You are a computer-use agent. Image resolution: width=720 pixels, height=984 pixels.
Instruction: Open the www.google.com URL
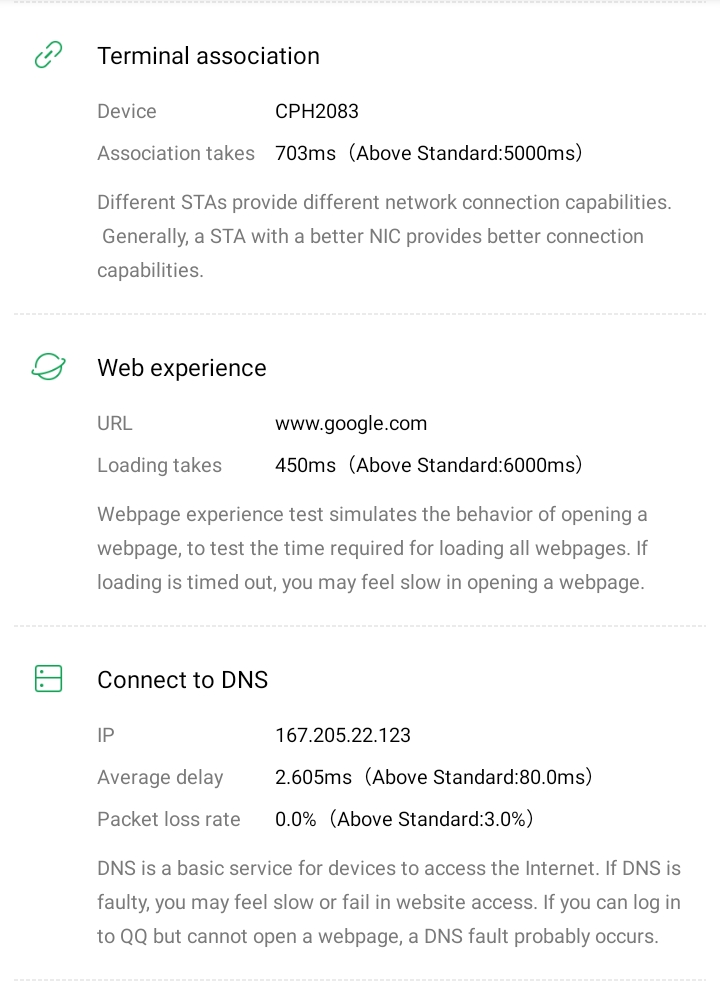(351, 423)
